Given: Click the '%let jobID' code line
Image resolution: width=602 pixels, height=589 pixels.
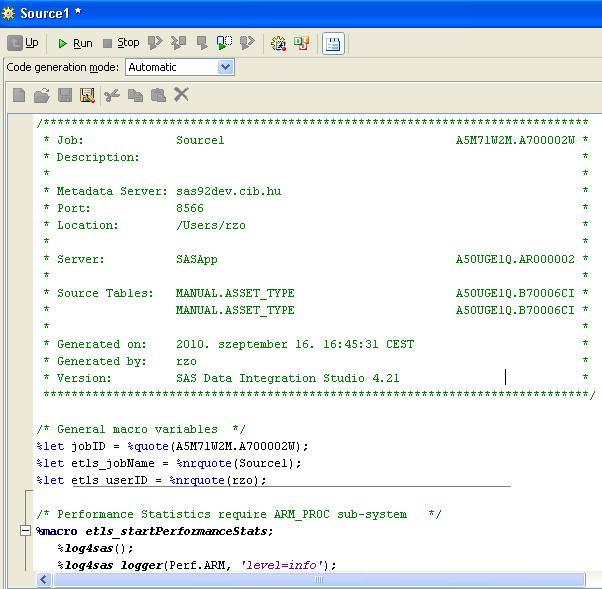Looking at the screenshot, I should pos(172,446).
